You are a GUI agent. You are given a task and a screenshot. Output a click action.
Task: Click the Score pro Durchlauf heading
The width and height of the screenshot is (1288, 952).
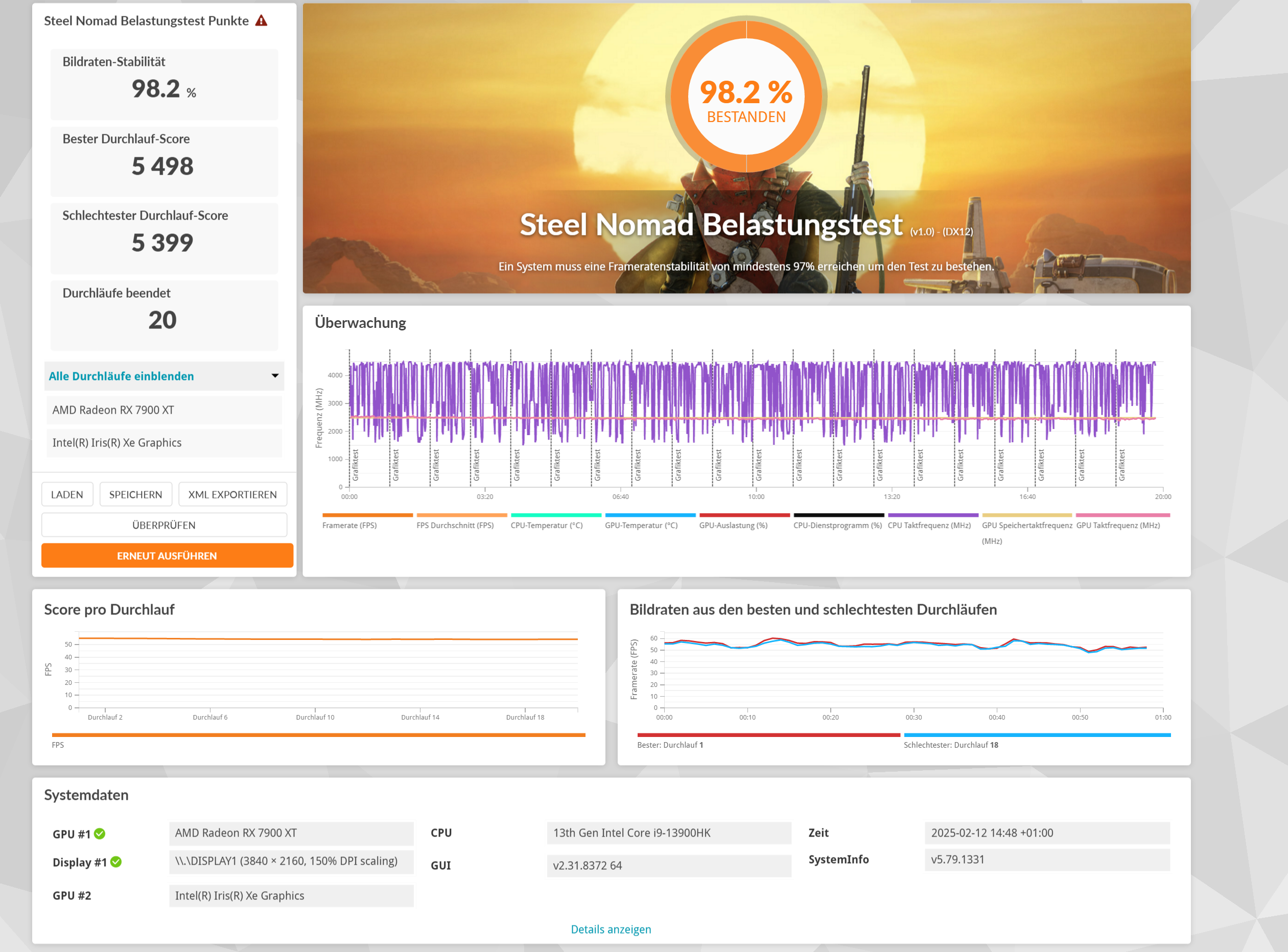pos(109,609)
